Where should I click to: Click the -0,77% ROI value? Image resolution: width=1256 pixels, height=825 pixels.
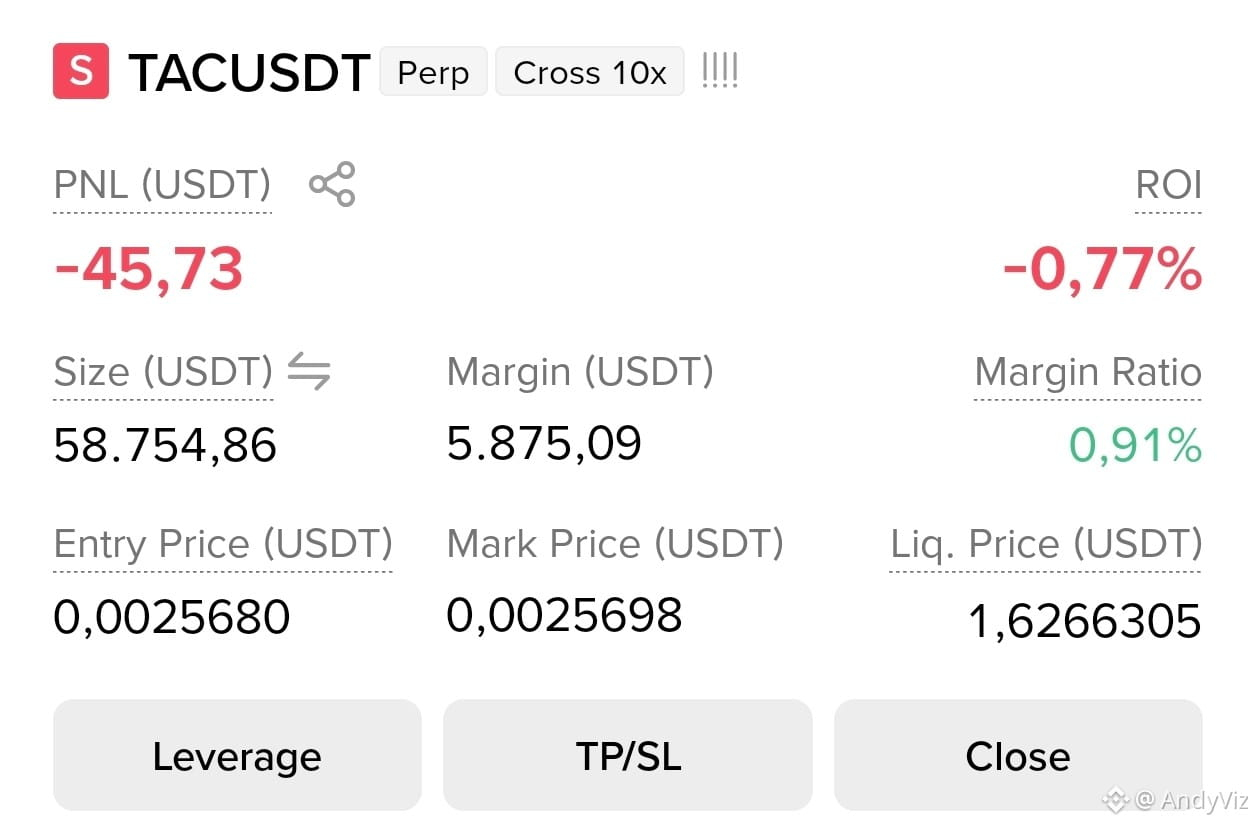(1102, 270)
